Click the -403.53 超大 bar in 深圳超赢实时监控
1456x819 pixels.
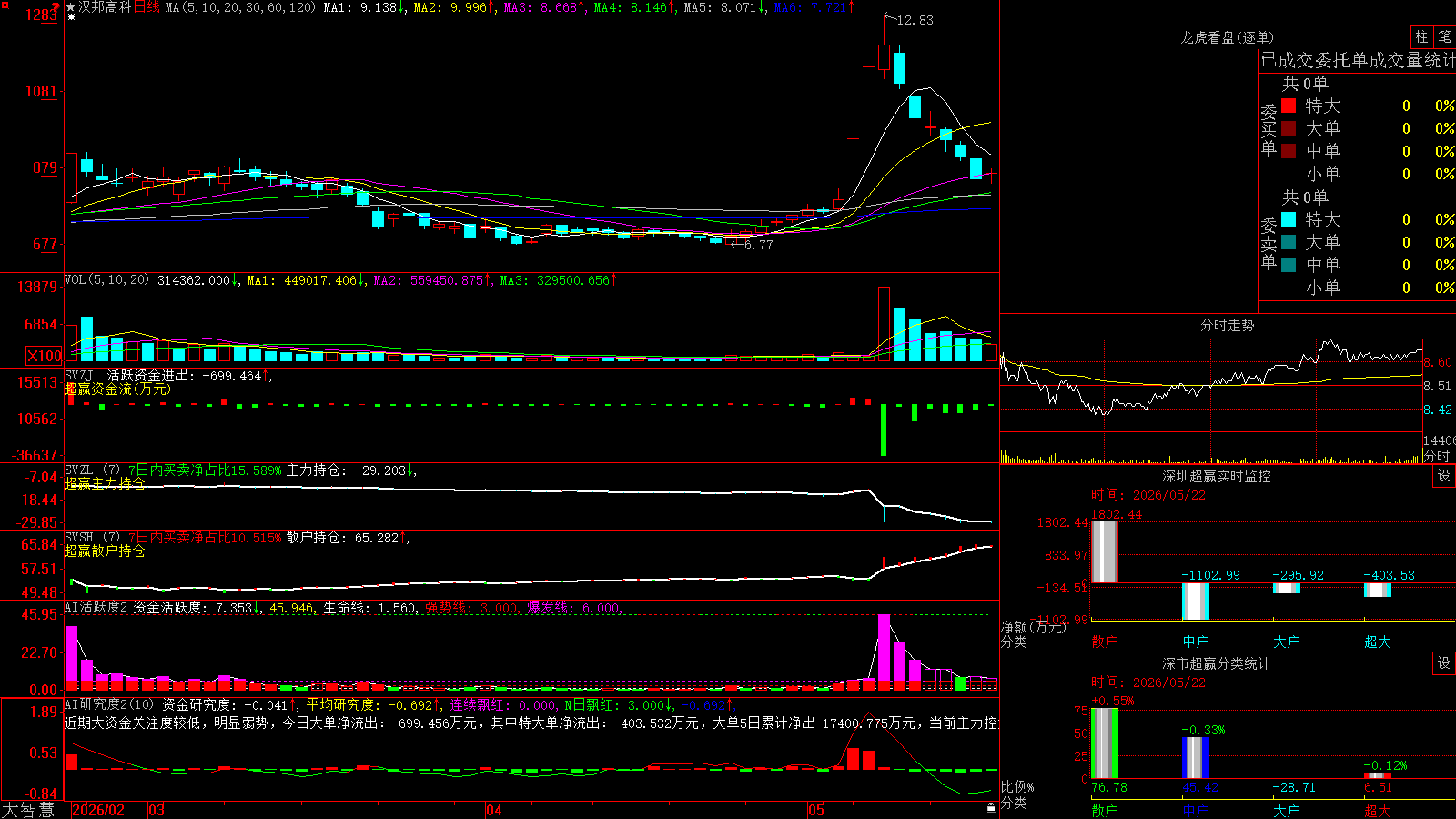click(x=1378, y=590)
